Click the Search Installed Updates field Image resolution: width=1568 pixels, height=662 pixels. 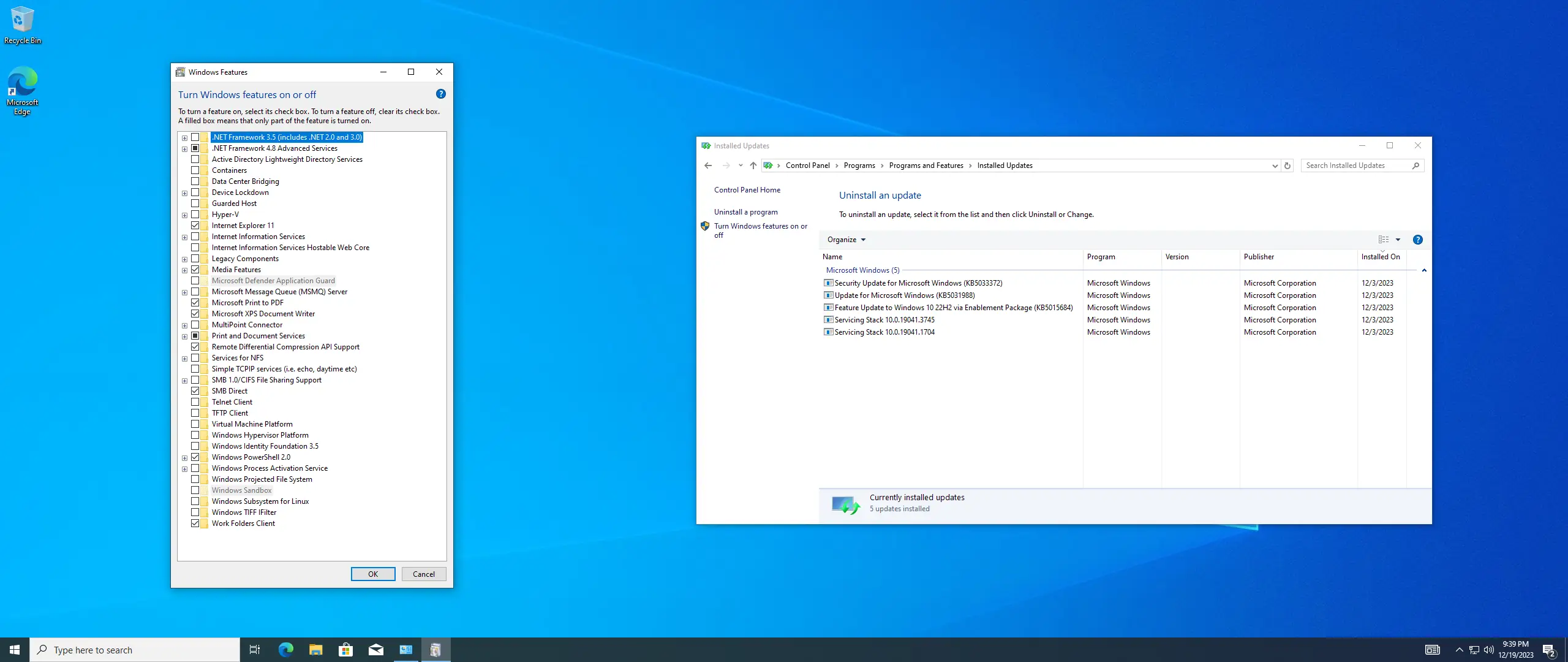tap(1356, 165)
